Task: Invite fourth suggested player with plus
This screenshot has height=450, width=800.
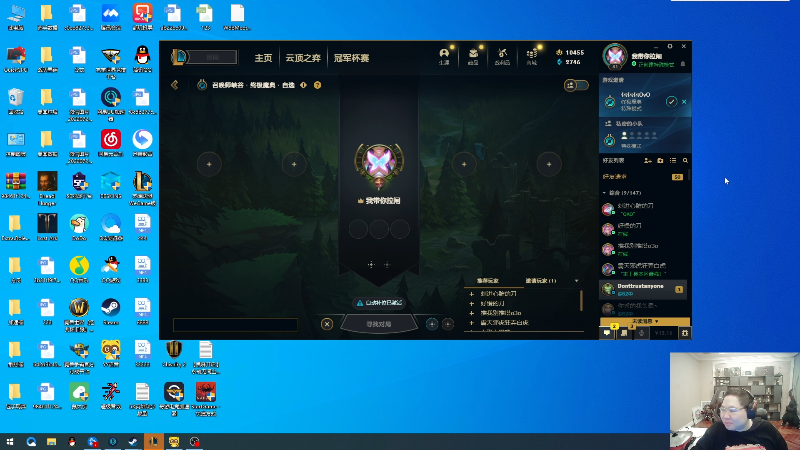Action: (x=472, y=323)
